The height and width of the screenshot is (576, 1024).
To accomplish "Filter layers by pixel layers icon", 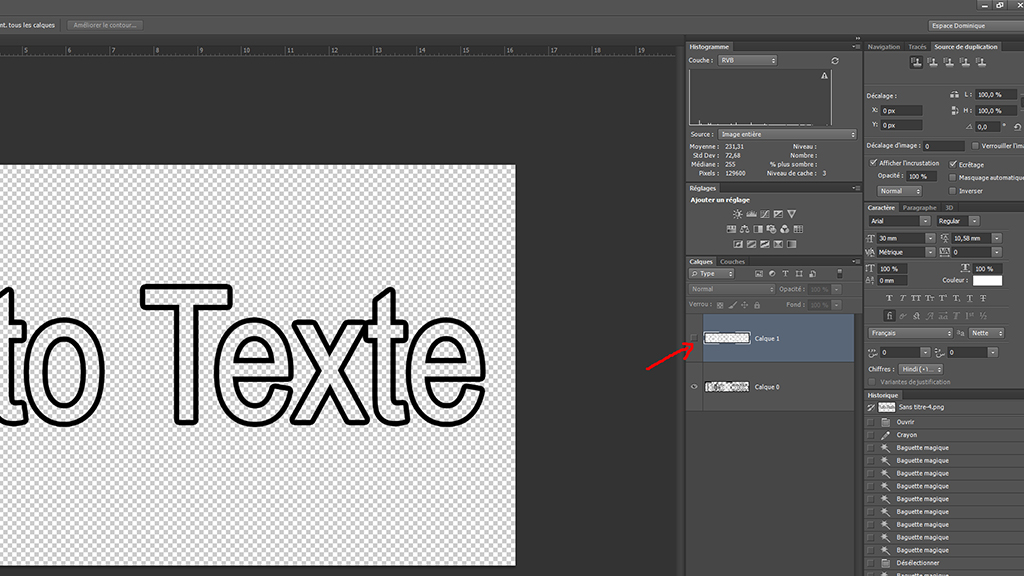I will click(758, 274).
